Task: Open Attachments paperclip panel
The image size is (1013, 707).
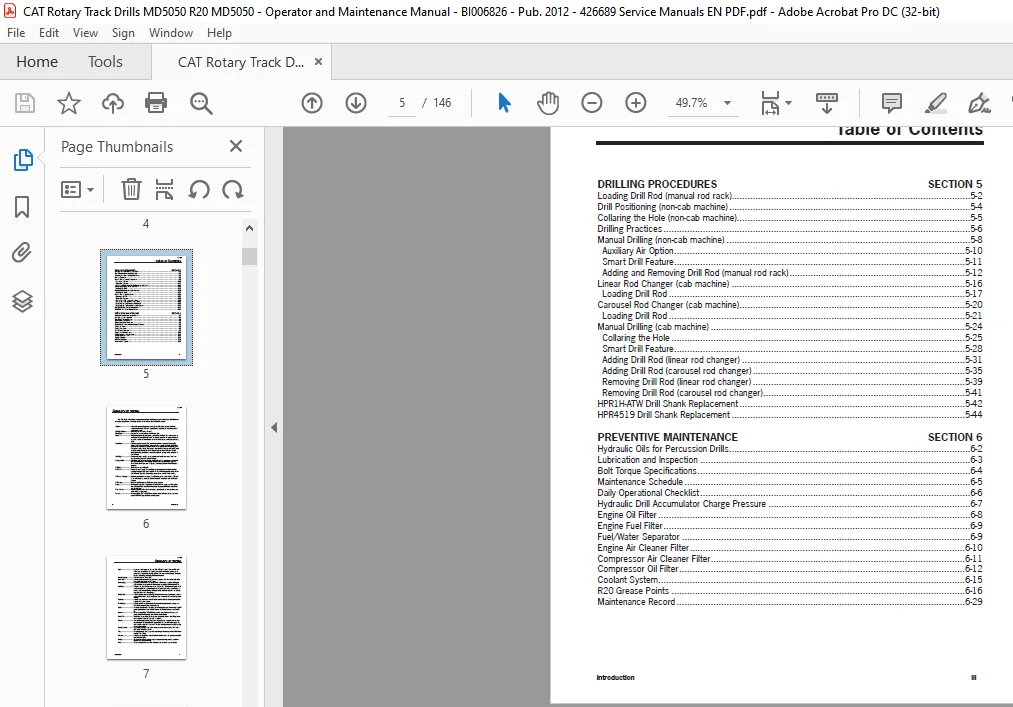Action: pyautogui.click(x=22, y=253)
